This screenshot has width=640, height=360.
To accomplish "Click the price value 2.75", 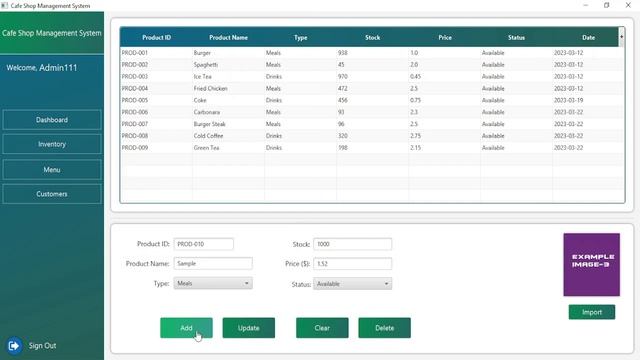I will click(x=415, y=136).
